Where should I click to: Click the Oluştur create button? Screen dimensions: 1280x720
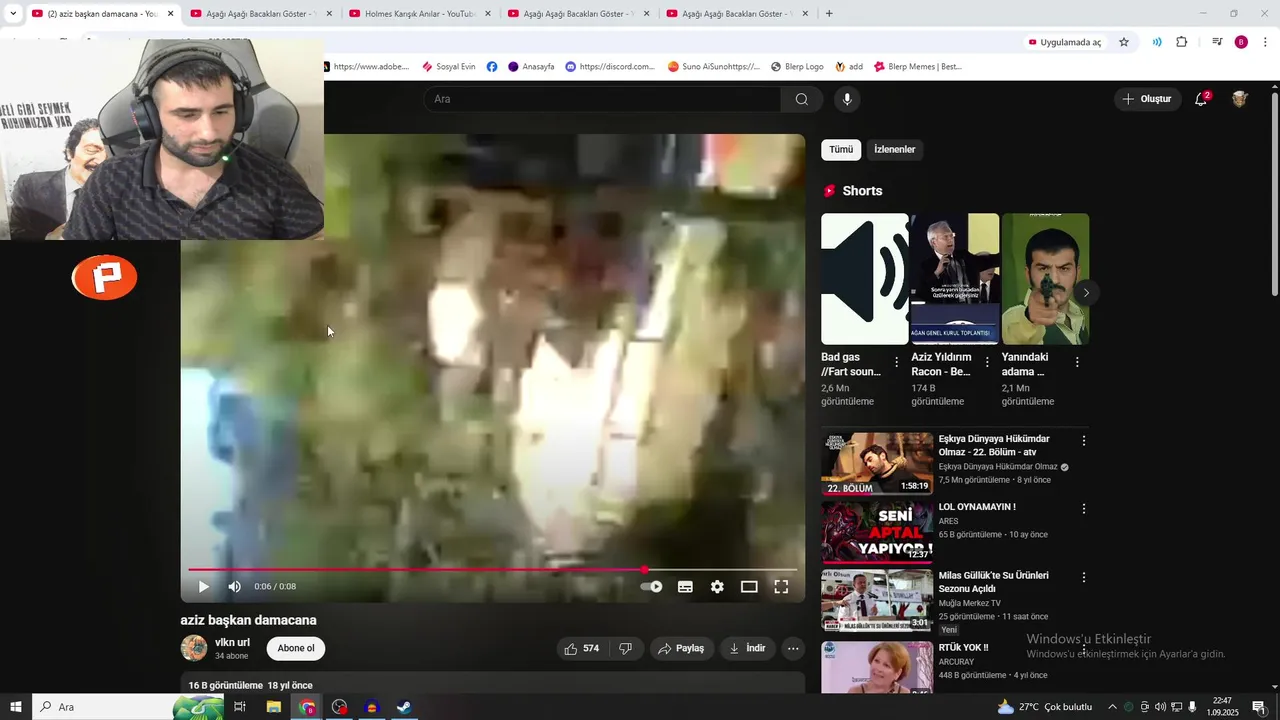point(1147,99)
